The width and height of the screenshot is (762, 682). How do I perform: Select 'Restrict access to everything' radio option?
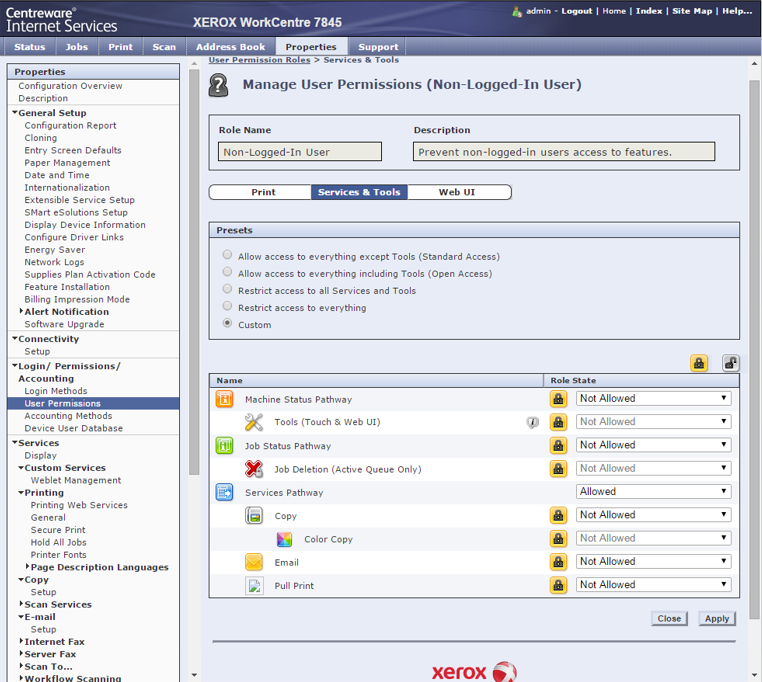pos(228,307)
